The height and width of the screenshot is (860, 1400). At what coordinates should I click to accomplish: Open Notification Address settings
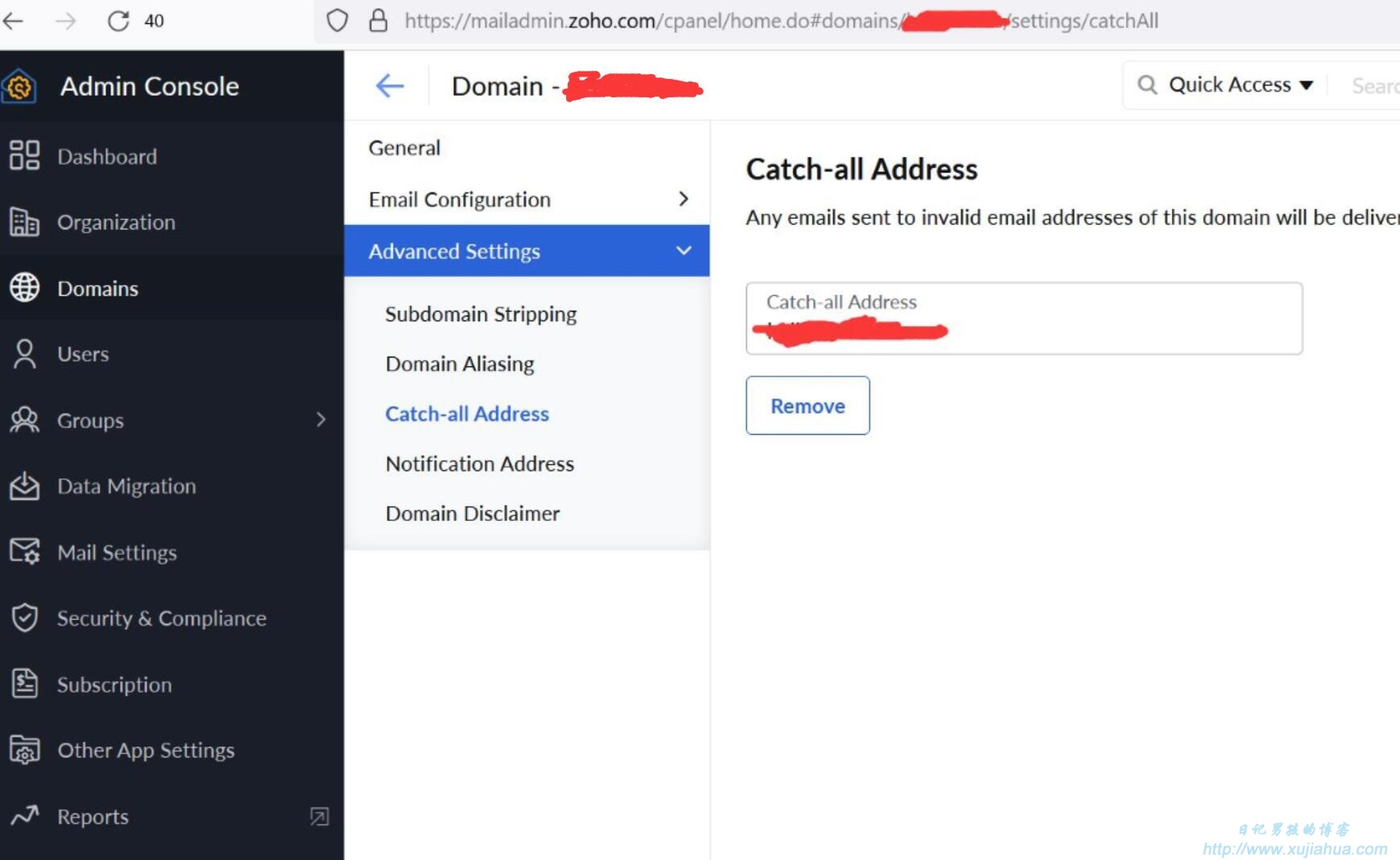click(x=480, y=464)
